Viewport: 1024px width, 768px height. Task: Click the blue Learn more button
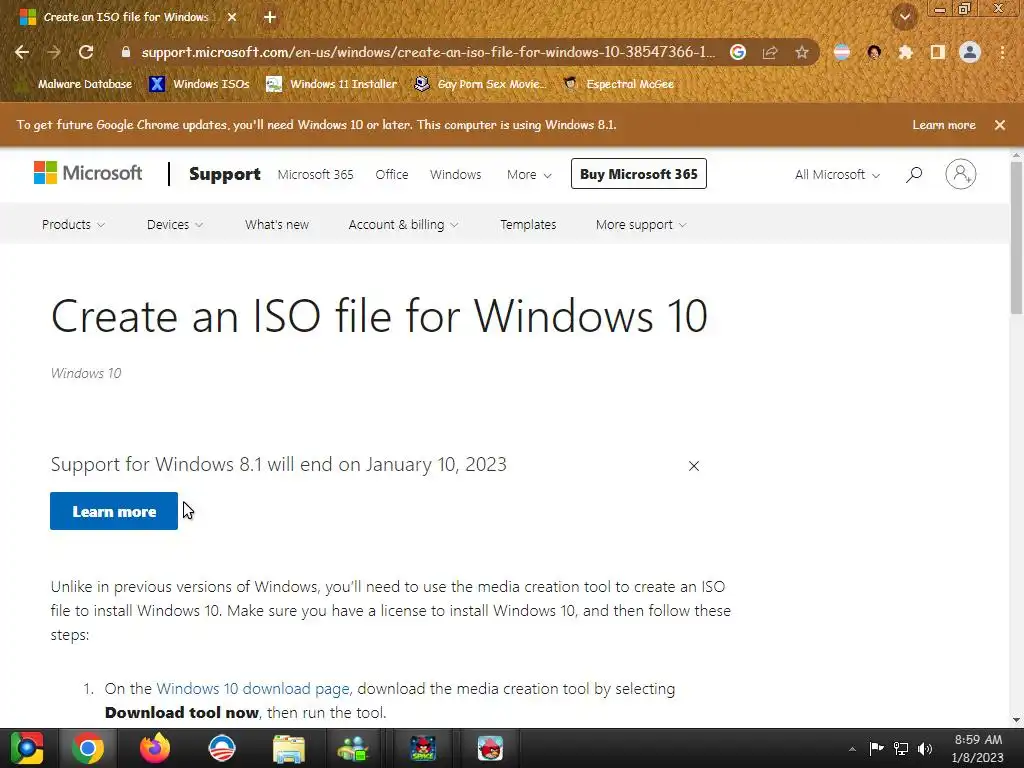(114, 511)
